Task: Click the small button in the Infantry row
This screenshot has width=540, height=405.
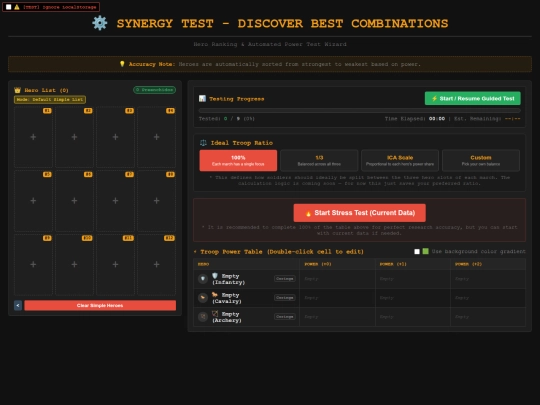Action: click(284, 279)
